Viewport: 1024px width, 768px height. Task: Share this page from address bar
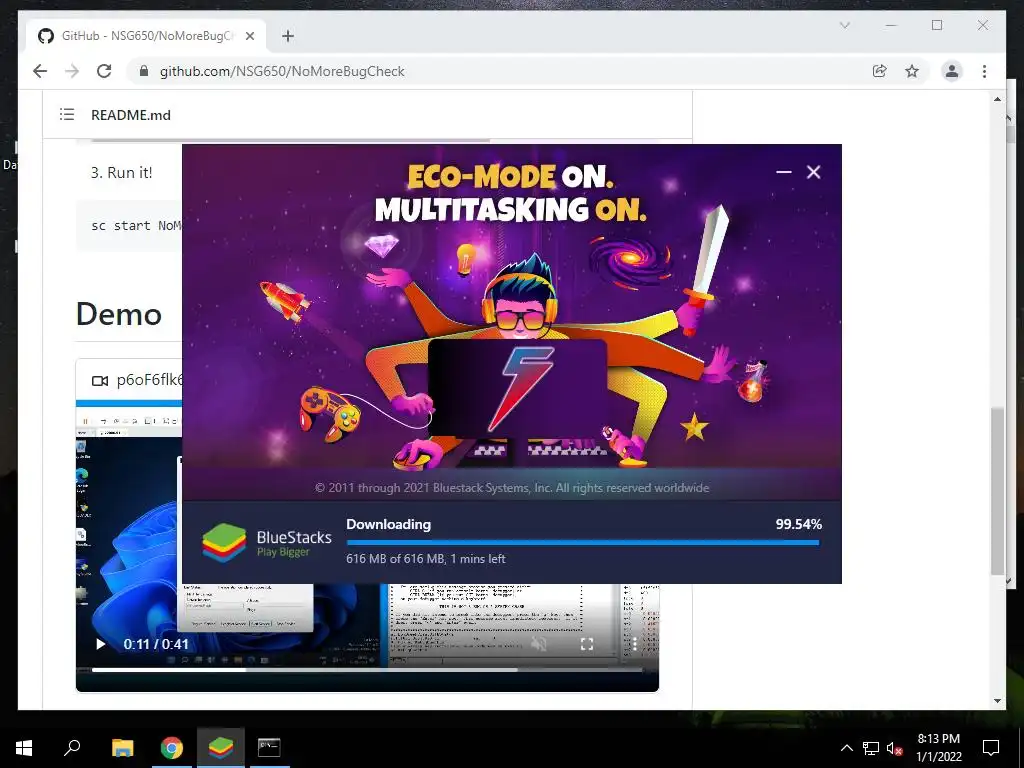(x=880, y=71)
